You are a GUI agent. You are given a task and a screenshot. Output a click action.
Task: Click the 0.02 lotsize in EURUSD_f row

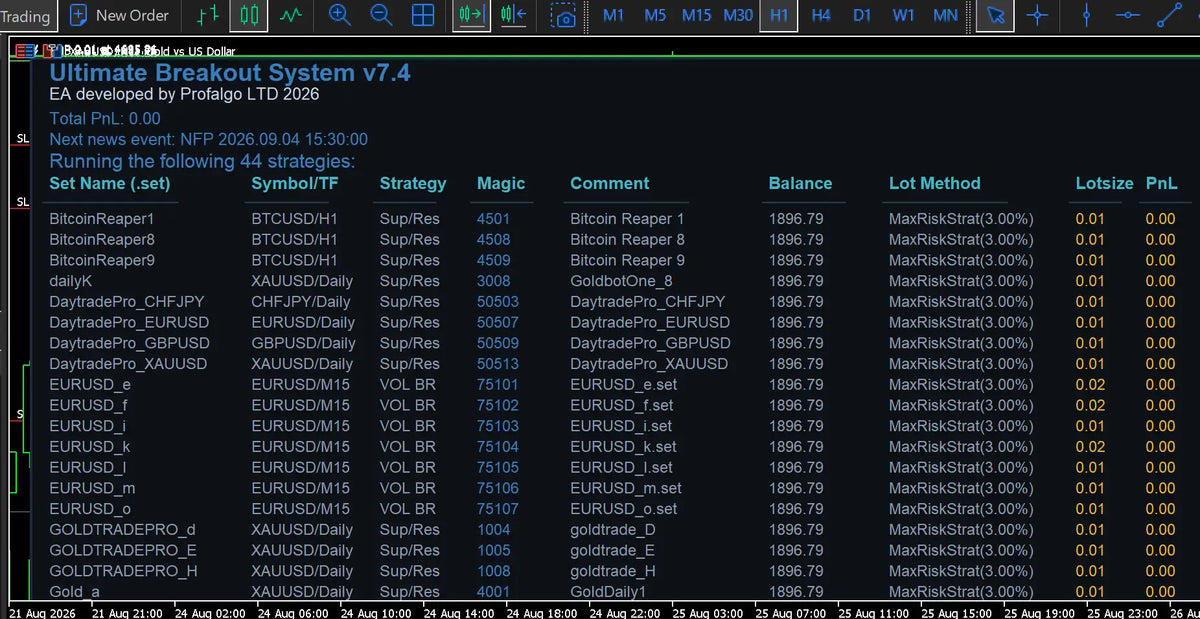pyautogui.click(x=1090, y=405)
